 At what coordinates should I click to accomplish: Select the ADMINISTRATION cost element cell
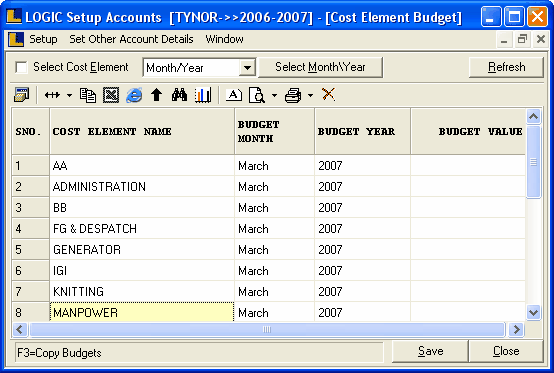point(142,186)
